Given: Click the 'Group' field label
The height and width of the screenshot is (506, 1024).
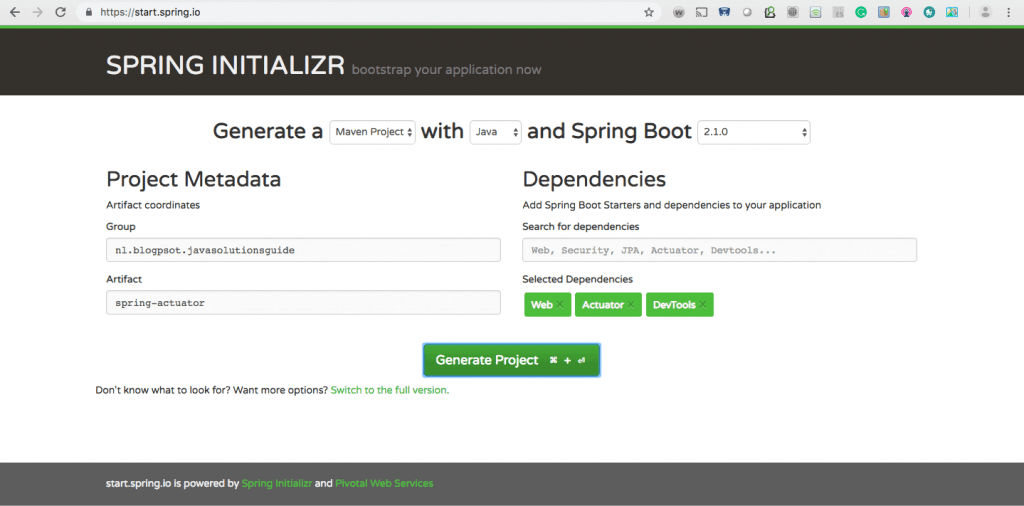Looking at the screenshot, I should click(121, 227).
